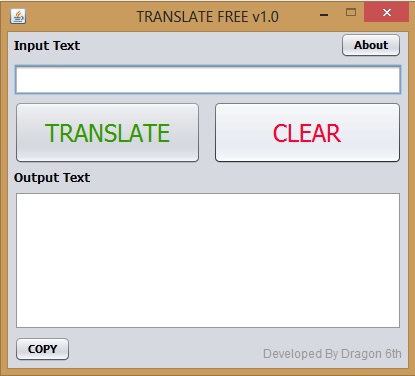Click inside the Output Text area
Viewport: 415px width, 376px height.
(x=208, y=260)
